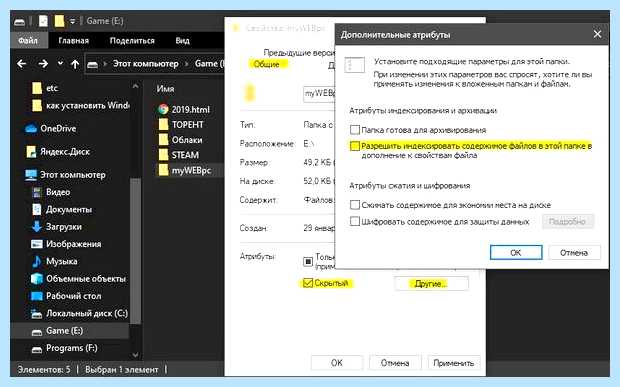Switch to the 'Вид' ribbon tab

182,40
